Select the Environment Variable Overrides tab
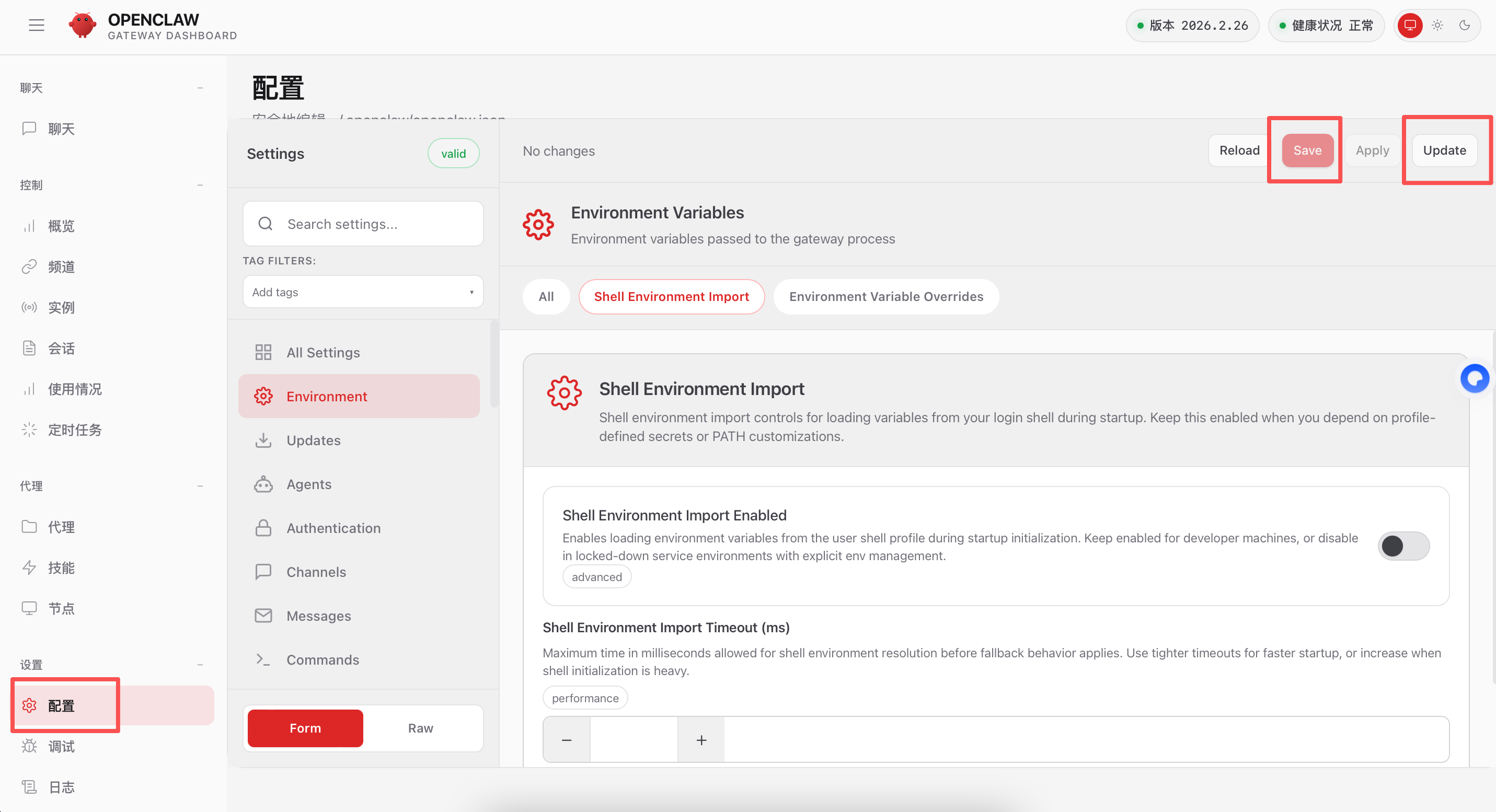Viewport: 1496px width, 812px height. (x=885, y=297)
